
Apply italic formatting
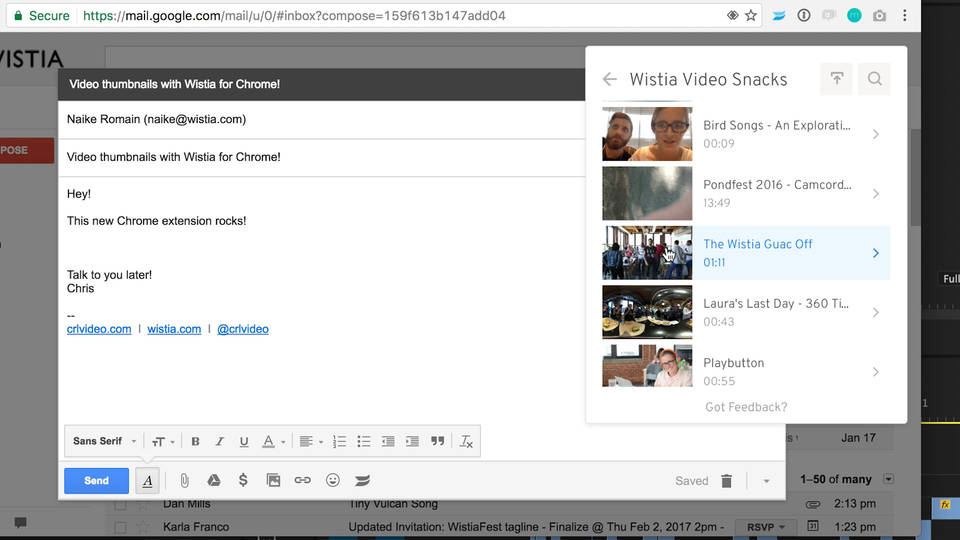click(219, 441)
